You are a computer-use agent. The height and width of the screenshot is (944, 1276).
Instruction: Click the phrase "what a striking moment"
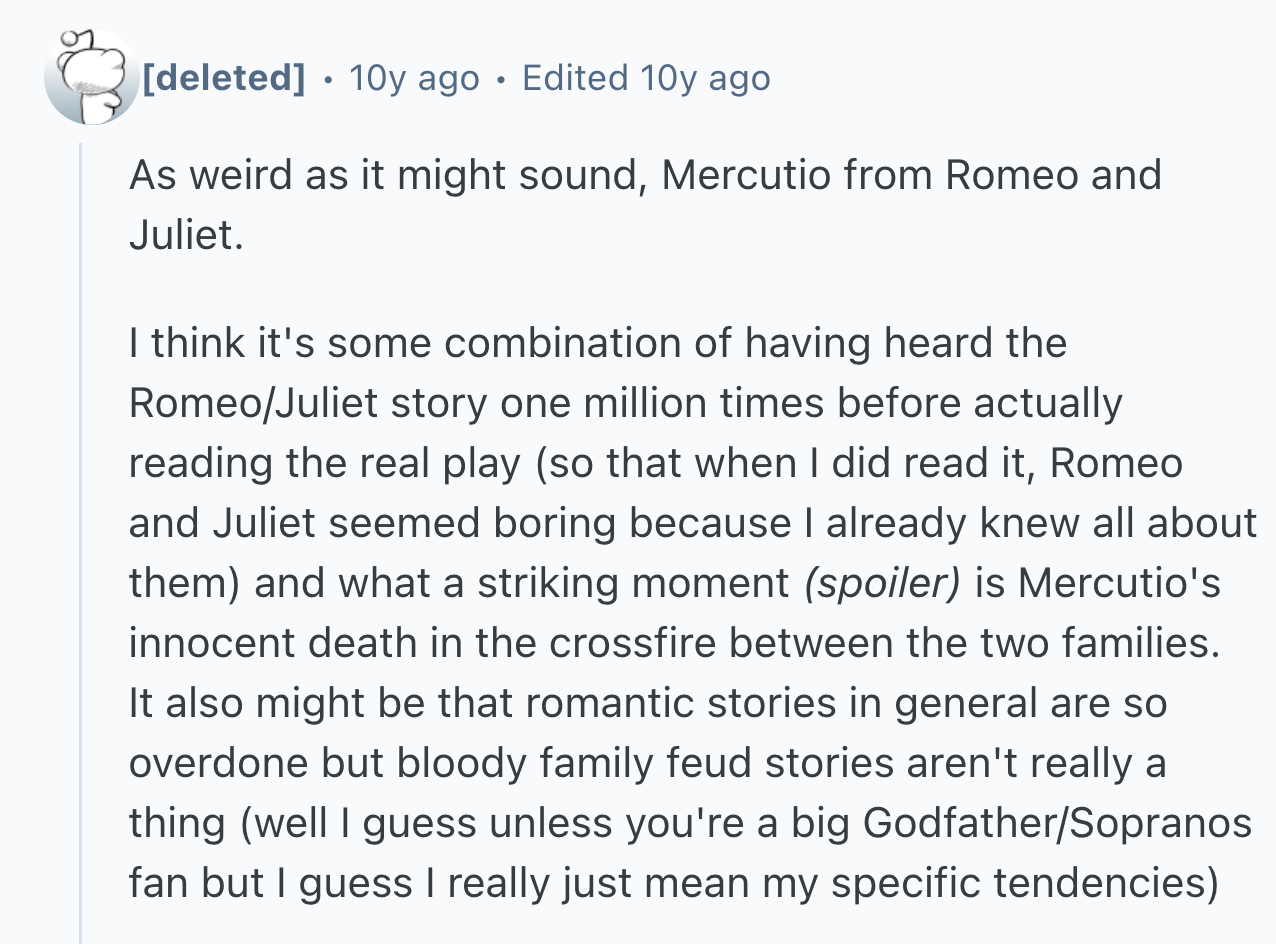pyautogui.click(x=564, y=583)
